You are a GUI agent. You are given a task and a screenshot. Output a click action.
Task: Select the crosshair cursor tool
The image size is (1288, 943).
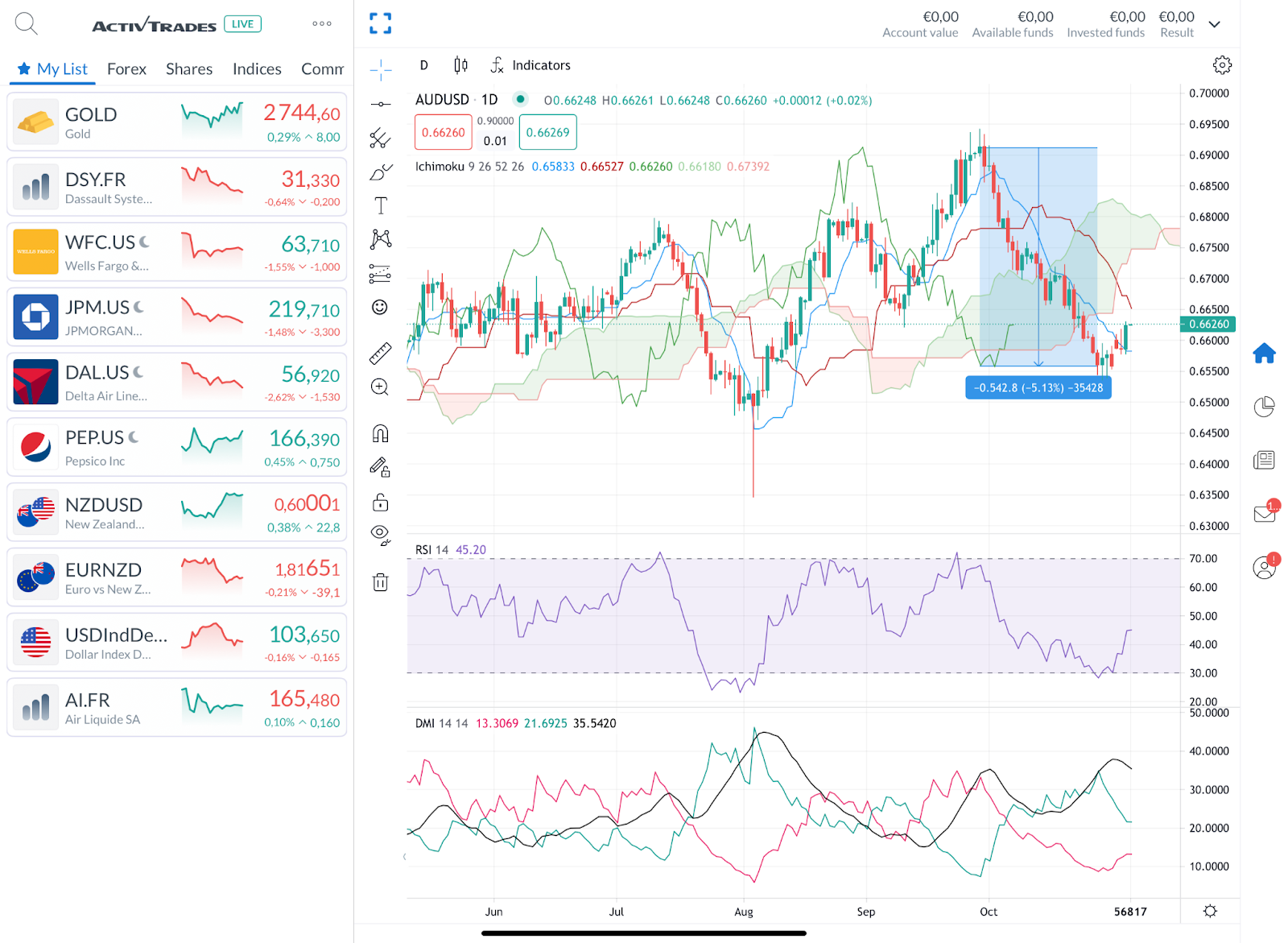pos(379,70)
